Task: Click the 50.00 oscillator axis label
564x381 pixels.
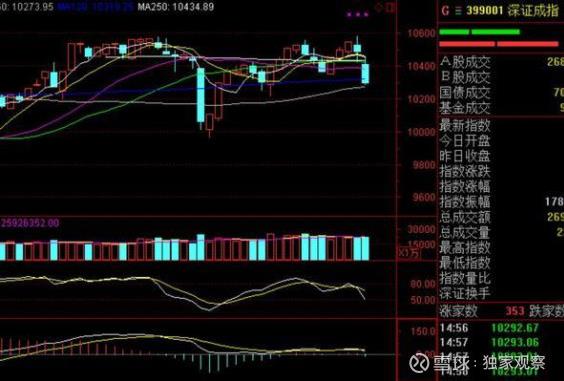Action: pos(423,300)
